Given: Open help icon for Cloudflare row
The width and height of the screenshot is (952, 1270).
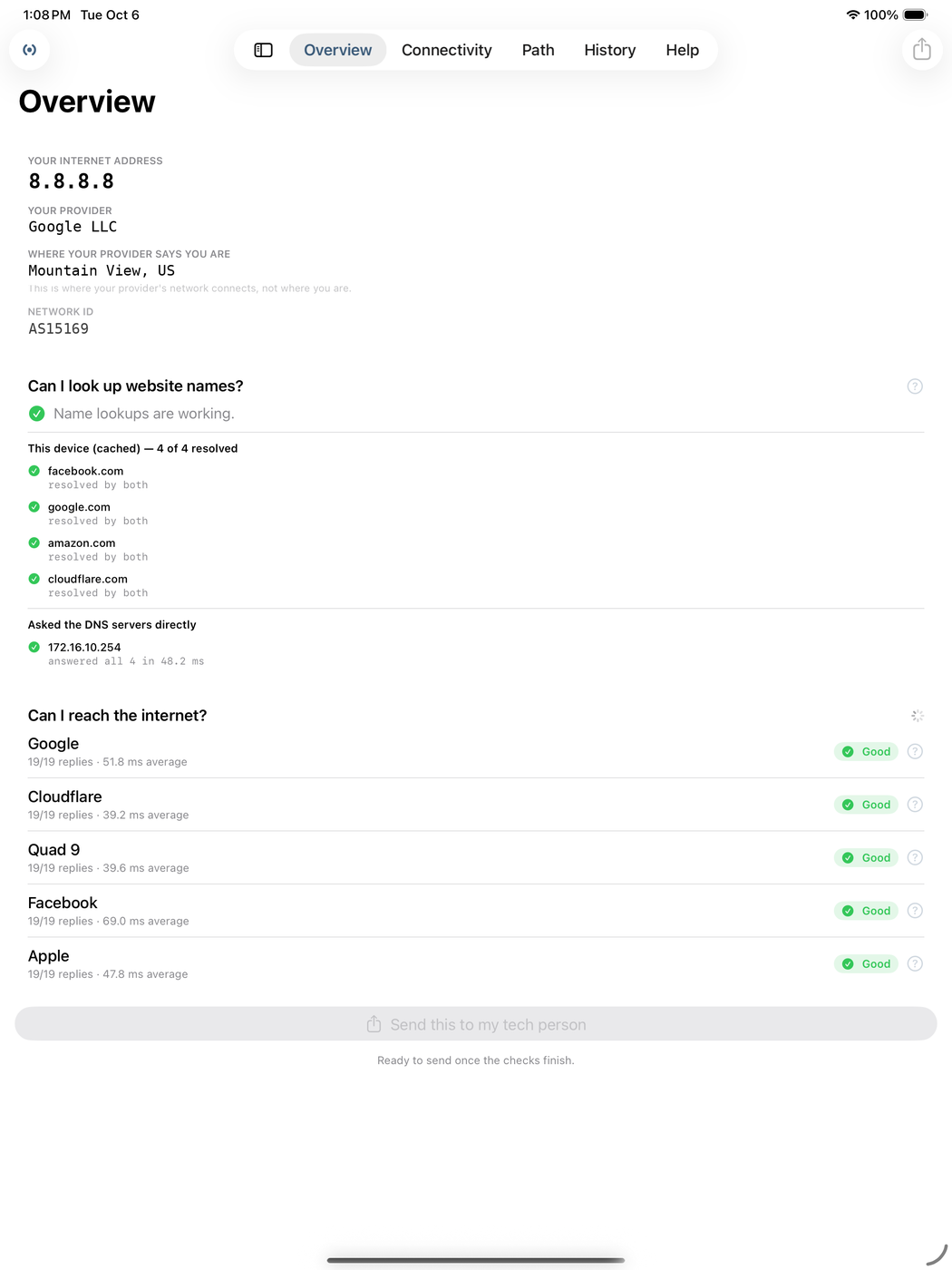Looking at the screenshot, I should click(915, 805).
